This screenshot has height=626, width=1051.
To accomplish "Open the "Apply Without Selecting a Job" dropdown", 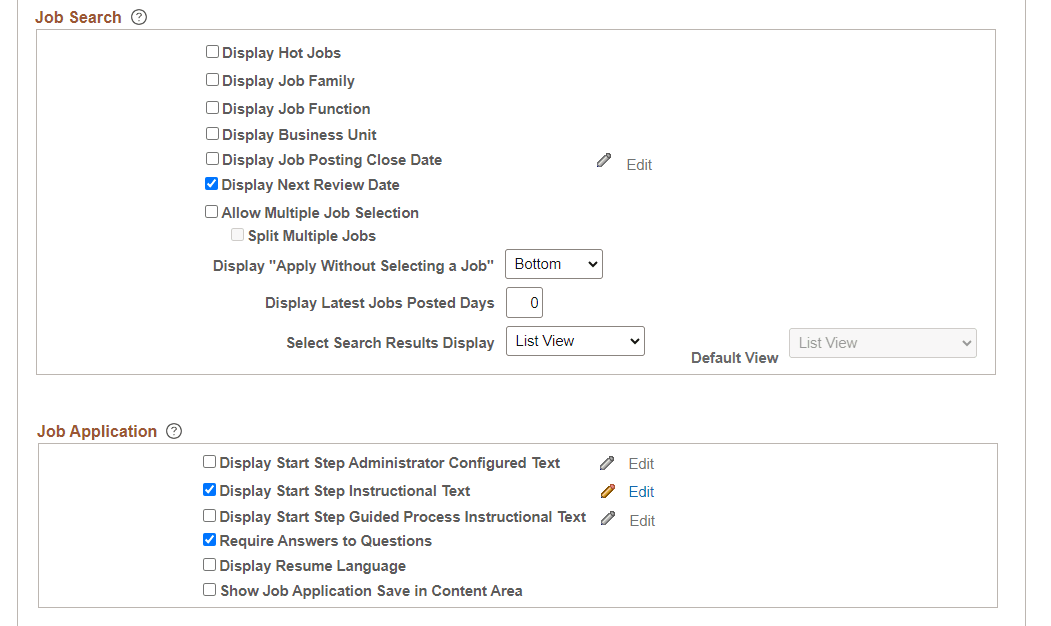I will pos(553,264).
